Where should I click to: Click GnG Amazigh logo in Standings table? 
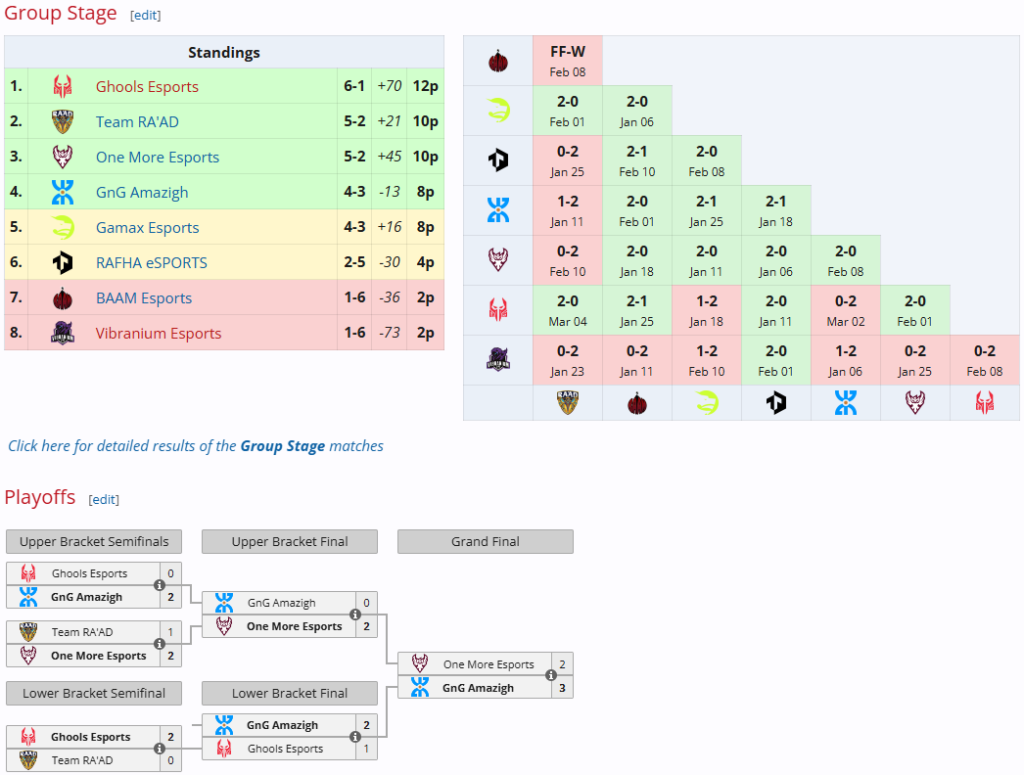(x=62, y=192)
